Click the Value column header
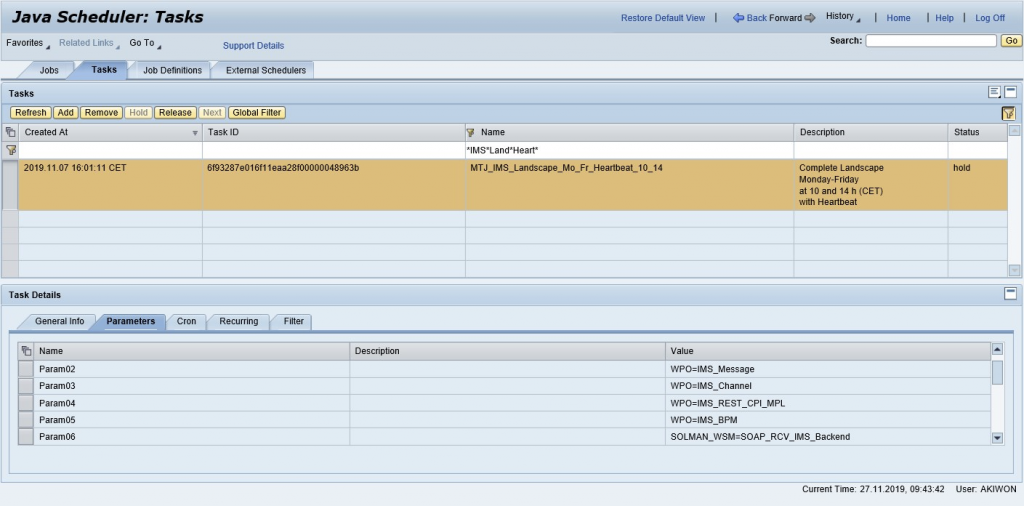The width and height of the screenshot is (1024, 506). click(827, 351)
